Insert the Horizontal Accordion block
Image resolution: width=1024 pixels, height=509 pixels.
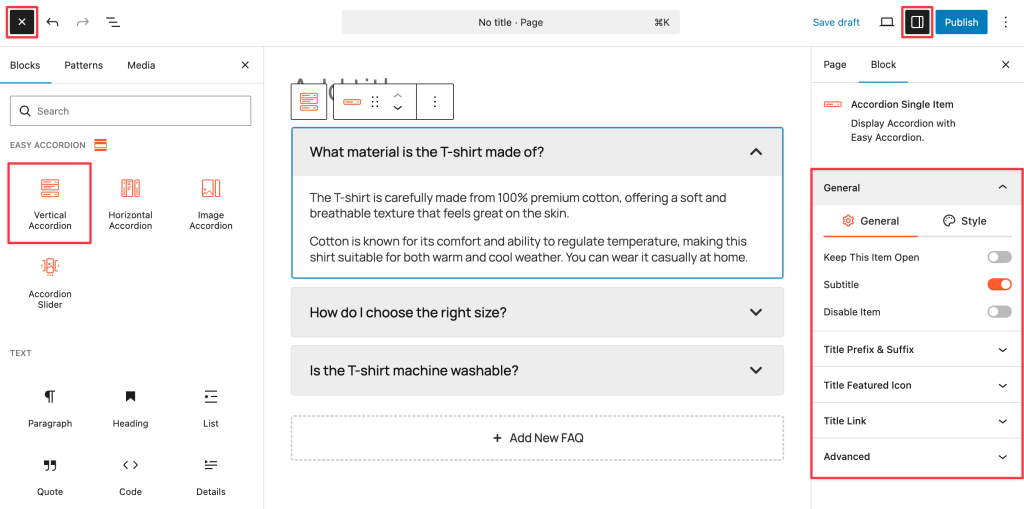(130, 203)
